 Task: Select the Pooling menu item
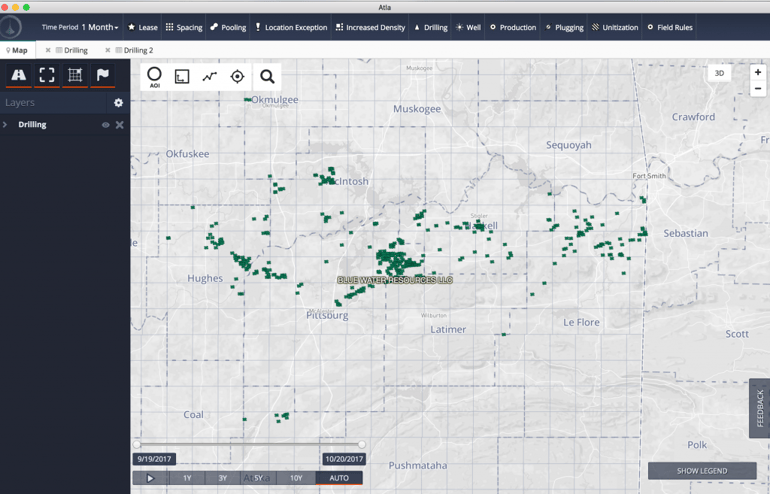[228, 27]
